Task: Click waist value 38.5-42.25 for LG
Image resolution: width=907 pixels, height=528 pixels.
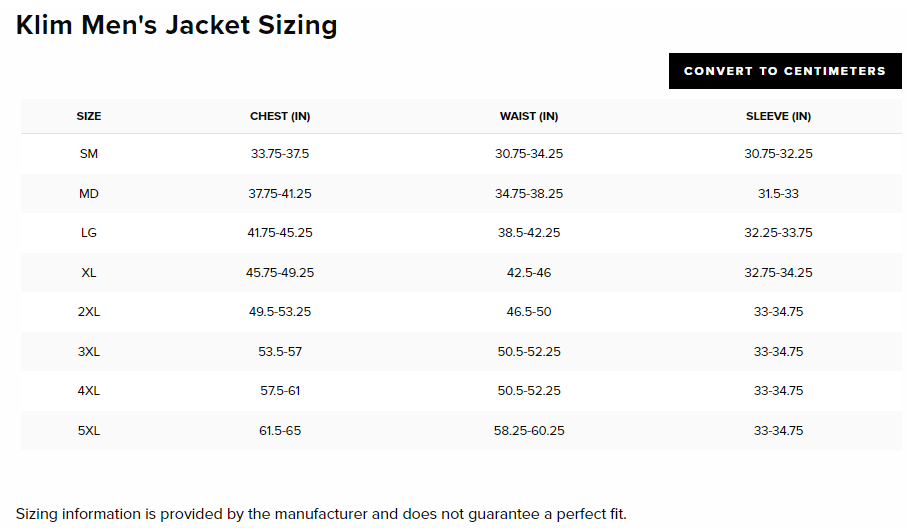Action: click(x=529, y=232)
